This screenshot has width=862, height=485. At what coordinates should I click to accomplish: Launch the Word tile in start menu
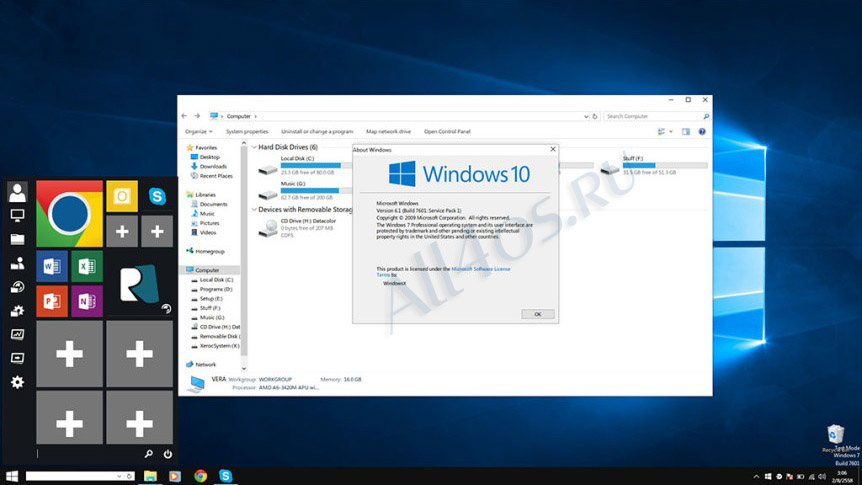[x=52, y=267]
